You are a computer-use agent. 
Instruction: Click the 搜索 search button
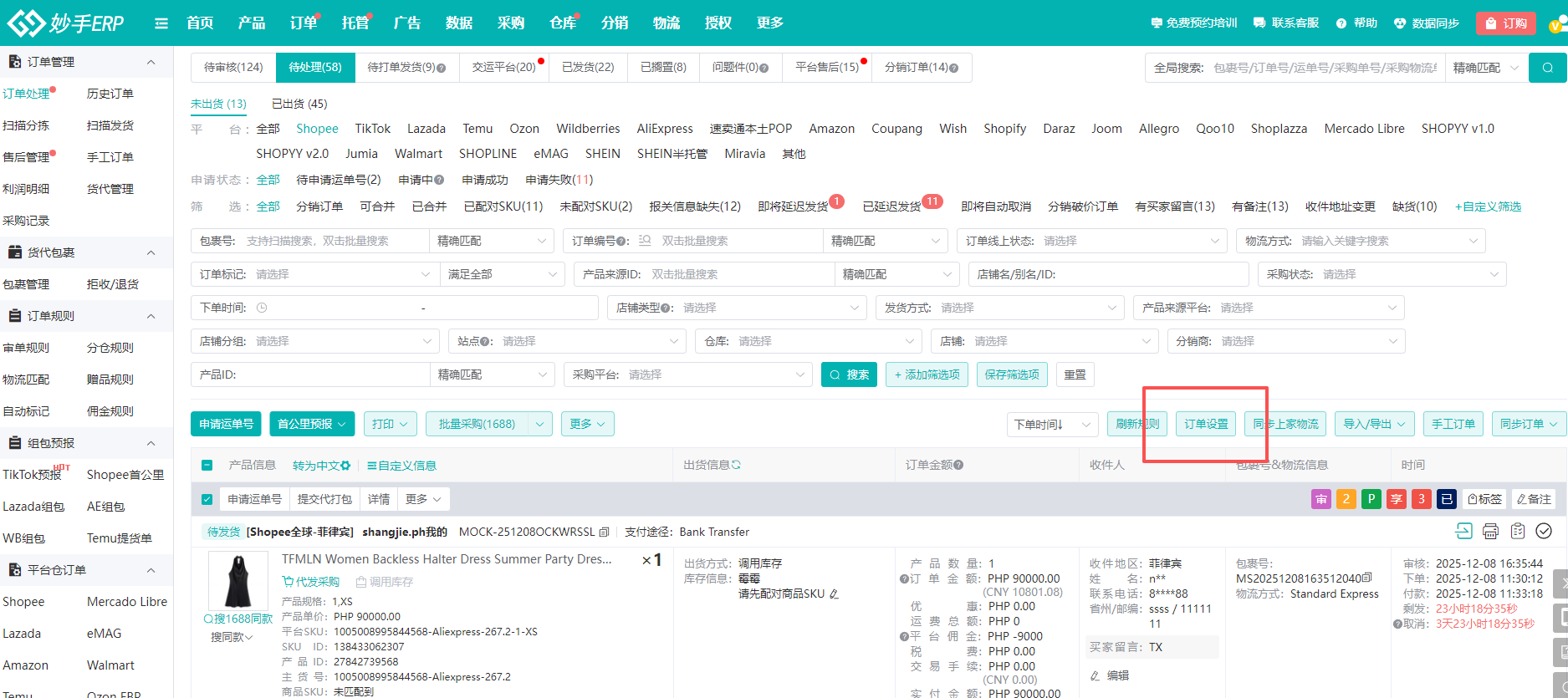pos(850,374)
